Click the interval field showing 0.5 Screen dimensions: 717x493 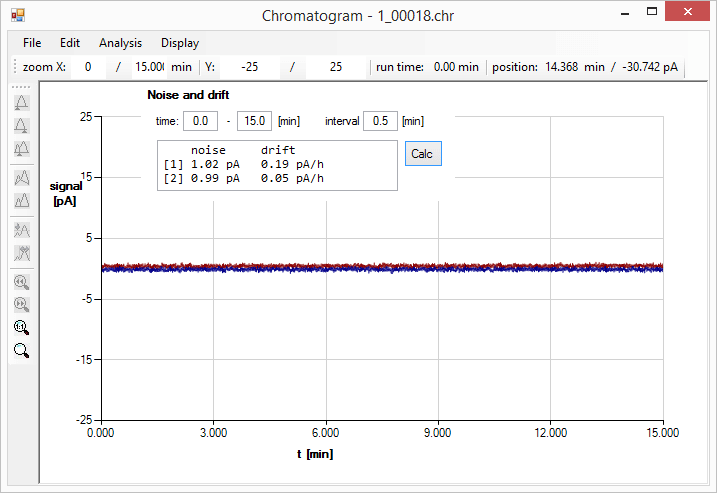[x=380, y=121]
